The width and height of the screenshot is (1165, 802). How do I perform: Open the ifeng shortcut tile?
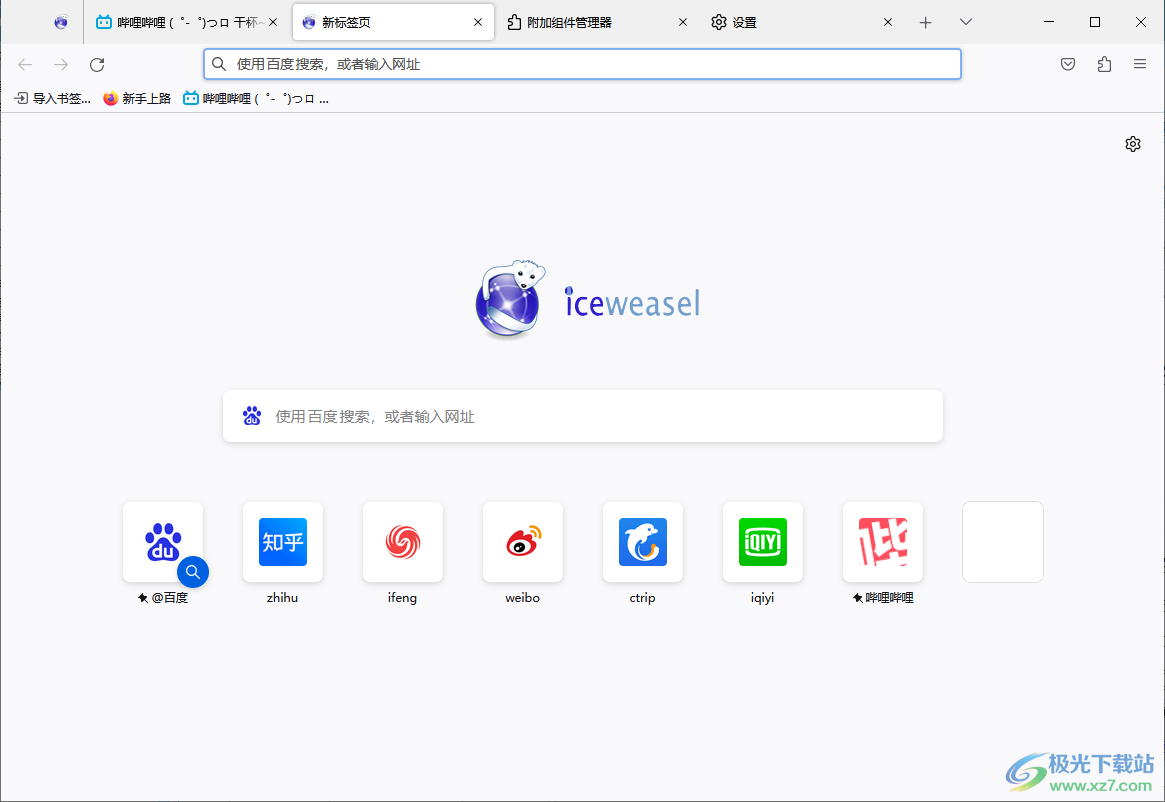402,542
